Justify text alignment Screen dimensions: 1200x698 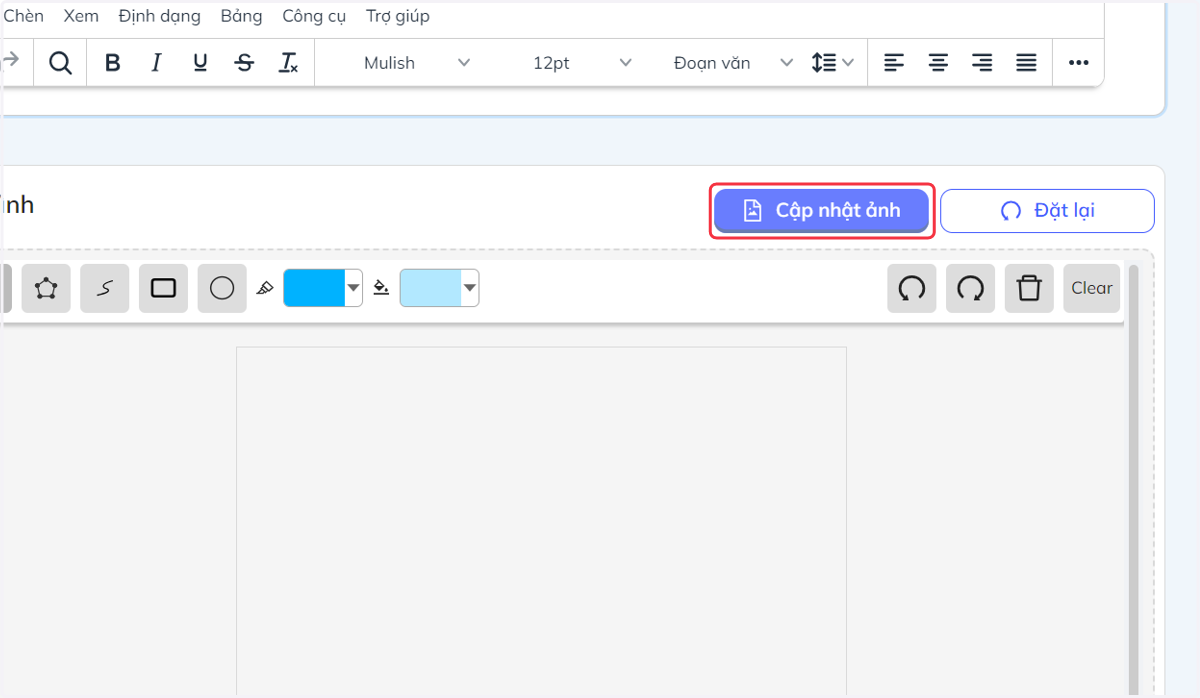(1026, 63)
